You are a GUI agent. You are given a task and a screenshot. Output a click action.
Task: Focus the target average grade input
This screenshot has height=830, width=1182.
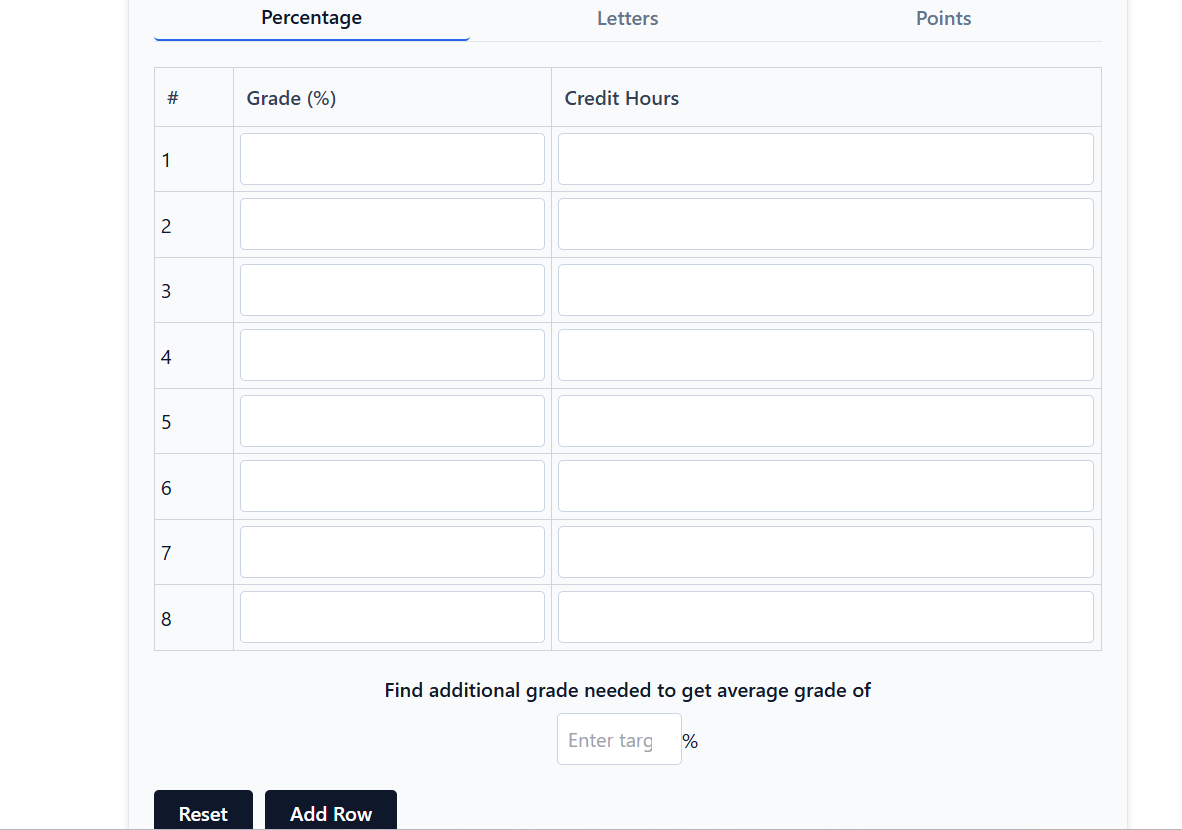click(619, 740)
